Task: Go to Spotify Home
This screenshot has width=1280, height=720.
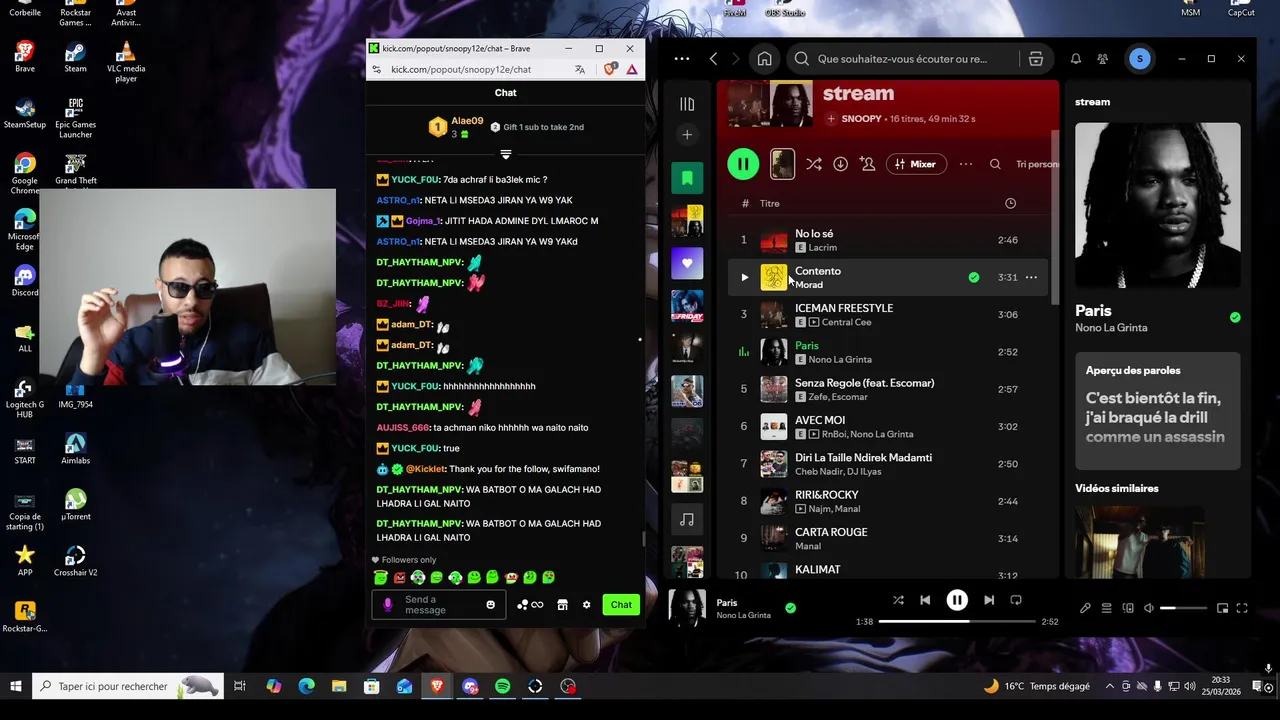Action: click(x=764, y=59)
